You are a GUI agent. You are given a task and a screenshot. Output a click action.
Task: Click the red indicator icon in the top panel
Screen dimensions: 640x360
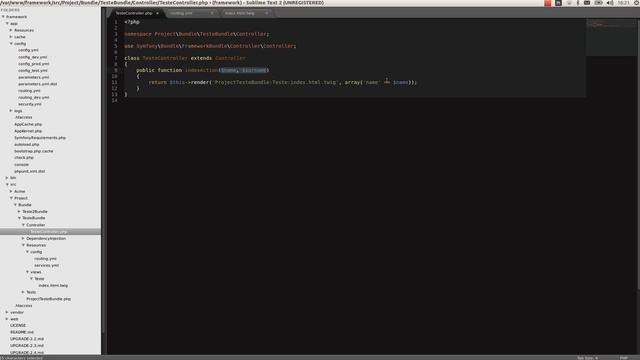[x=548, y=3]
